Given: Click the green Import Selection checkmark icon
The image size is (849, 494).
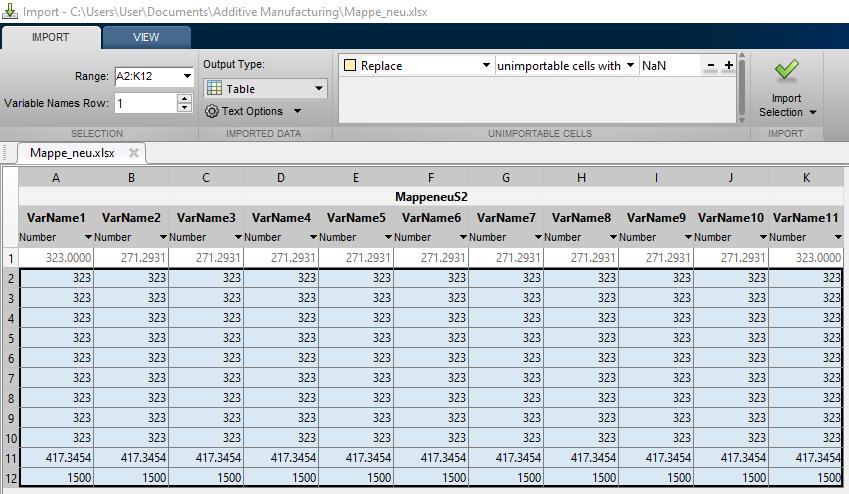Looking at the screenshot, I should point(787,70).
